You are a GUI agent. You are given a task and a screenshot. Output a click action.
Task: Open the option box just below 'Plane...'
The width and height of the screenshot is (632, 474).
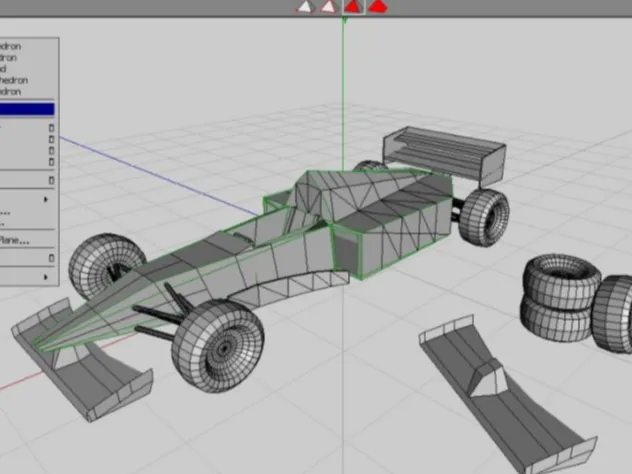[51, 258]
